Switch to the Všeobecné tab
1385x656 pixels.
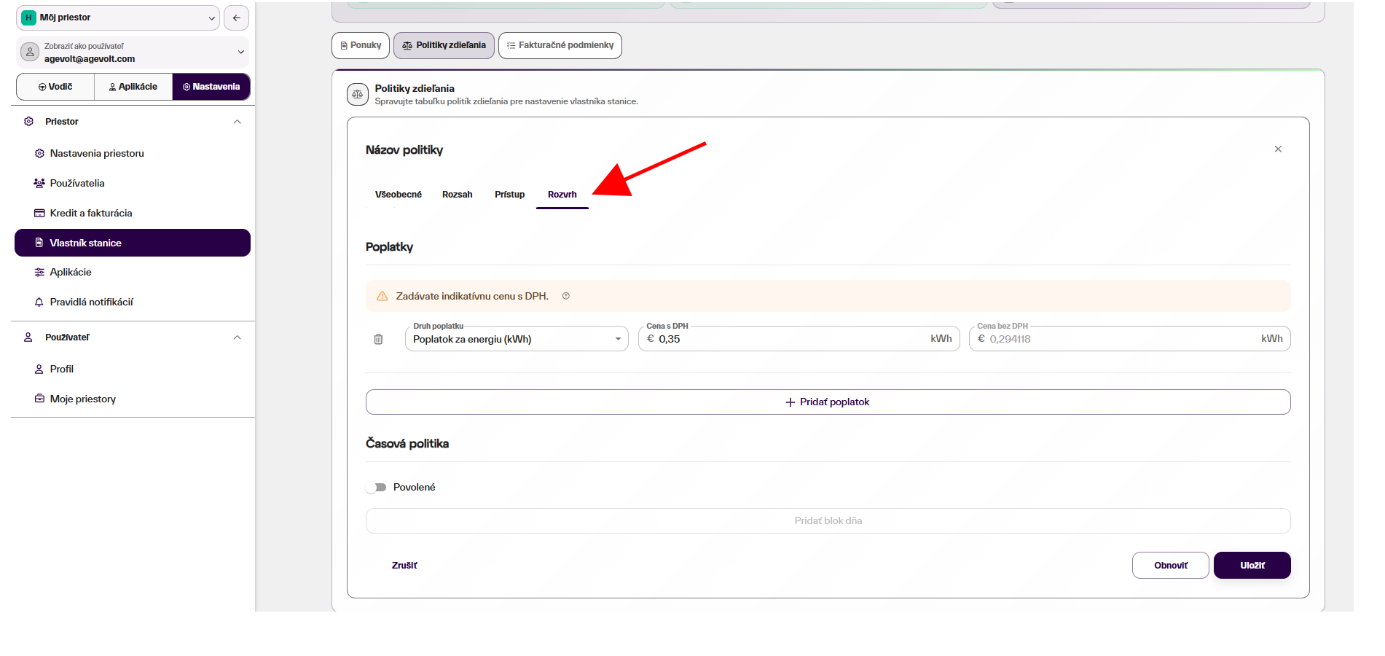pos(398,194)
